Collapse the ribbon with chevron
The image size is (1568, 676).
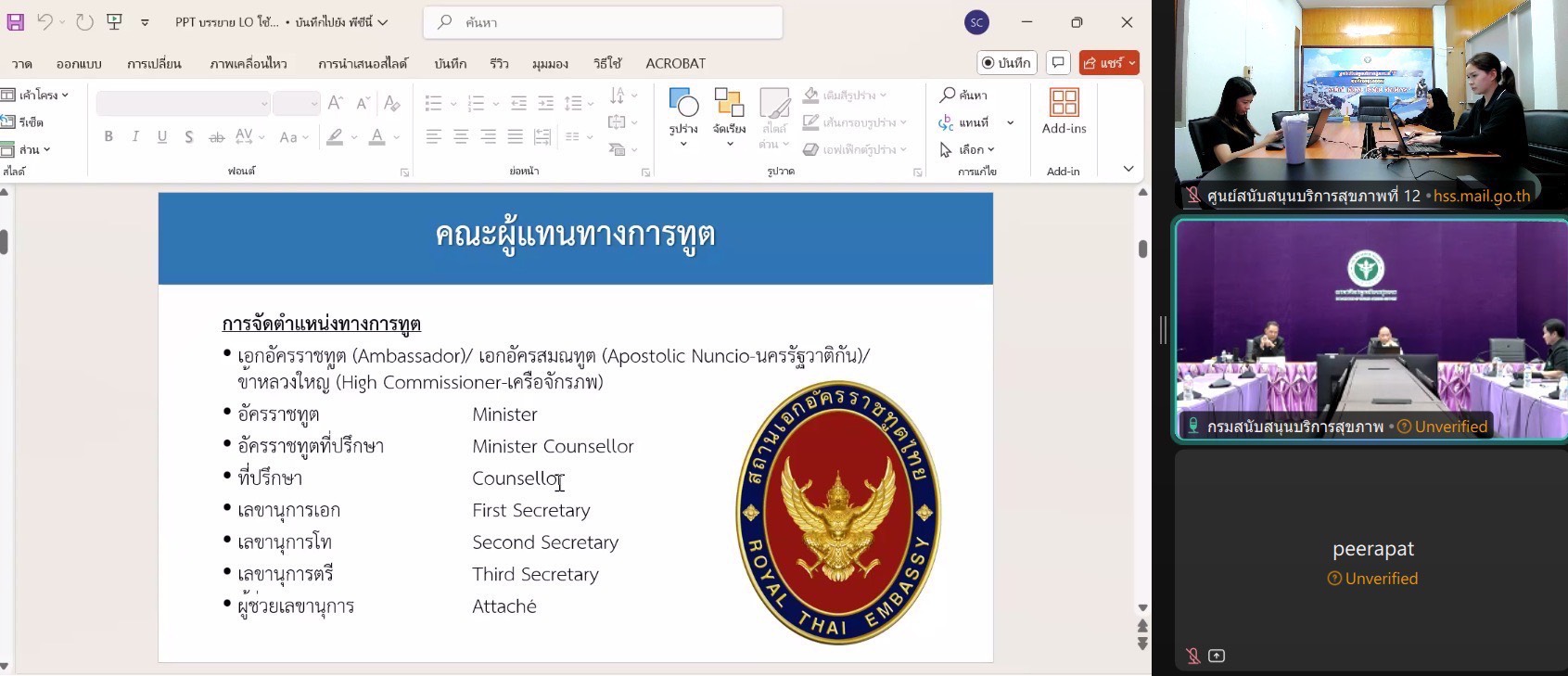click(1128, 169)
